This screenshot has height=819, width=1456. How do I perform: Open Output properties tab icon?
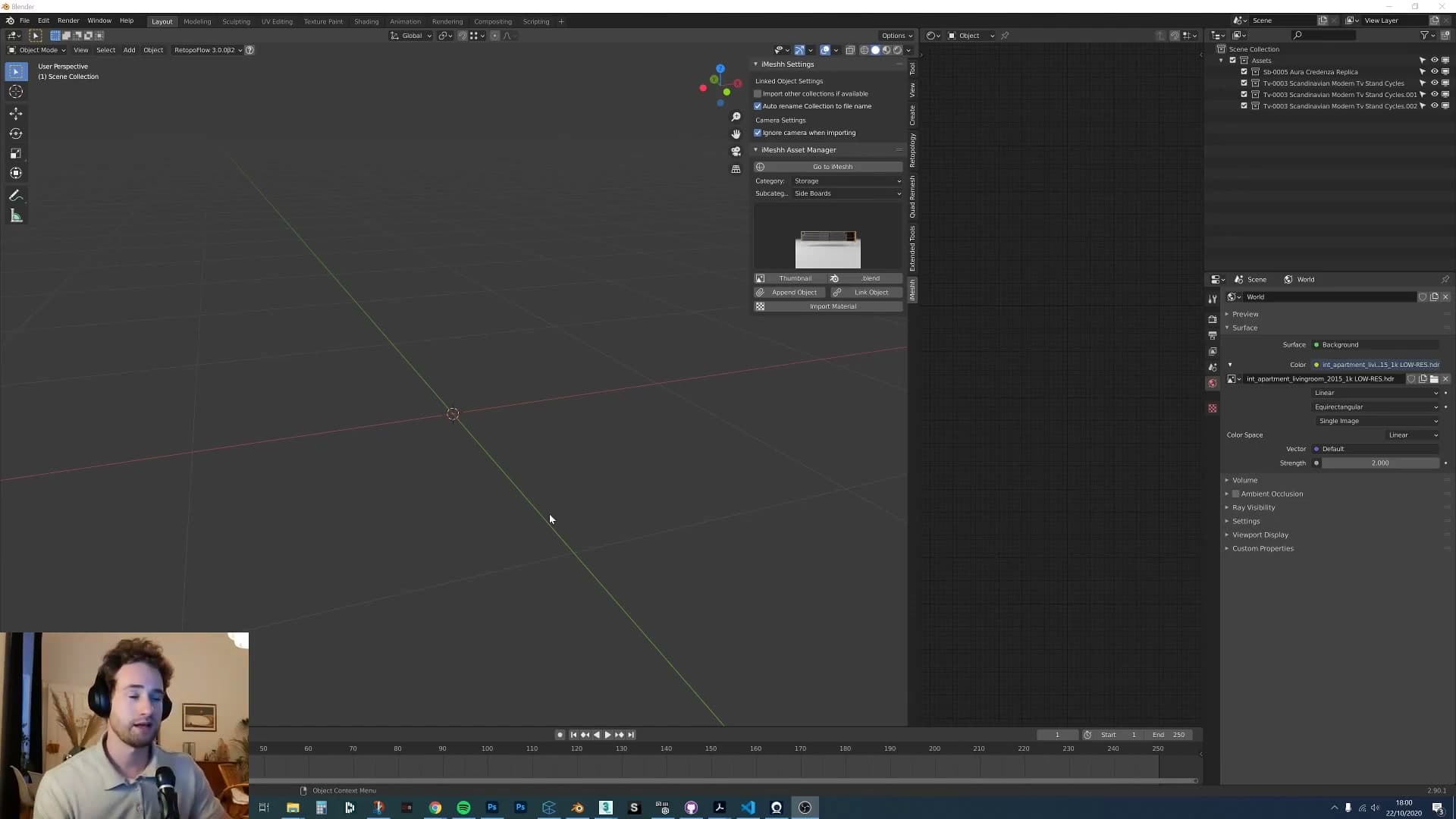coord(1213,335)
